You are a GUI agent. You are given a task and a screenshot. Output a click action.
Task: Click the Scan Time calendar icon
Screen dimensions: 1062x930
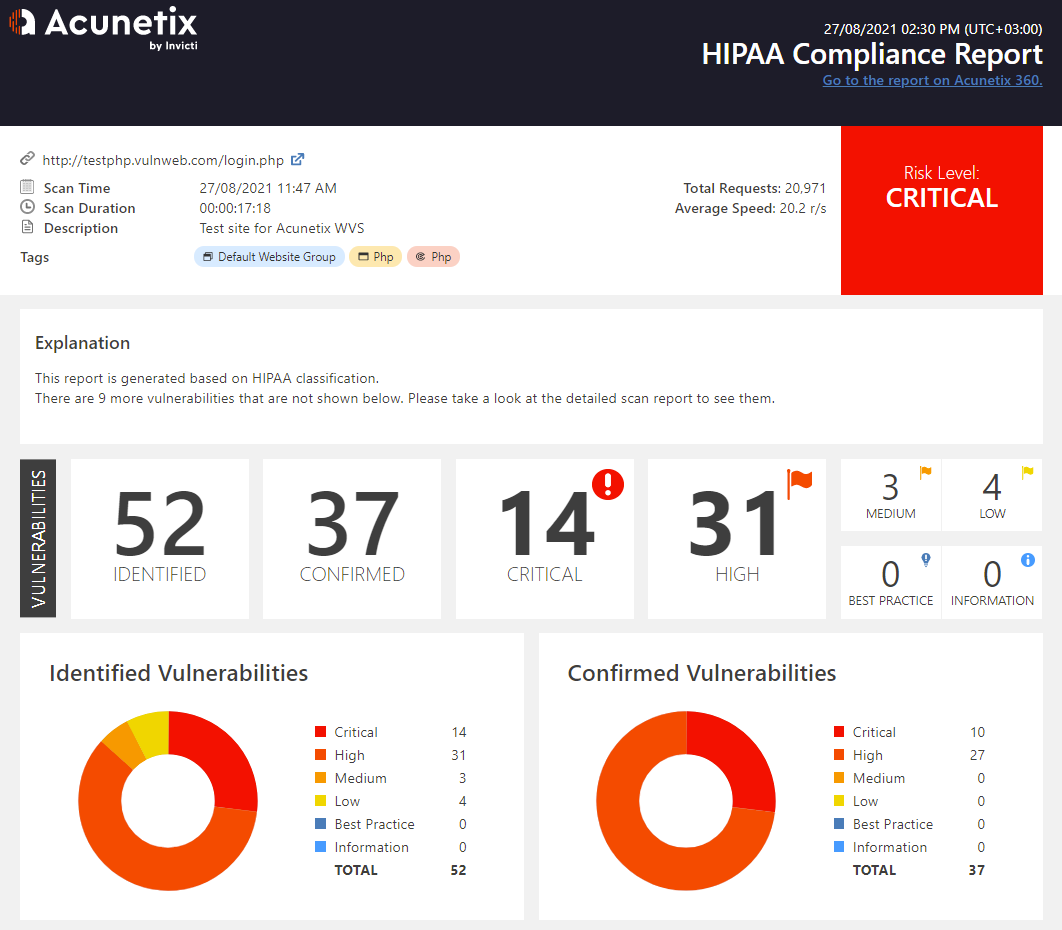27,188
